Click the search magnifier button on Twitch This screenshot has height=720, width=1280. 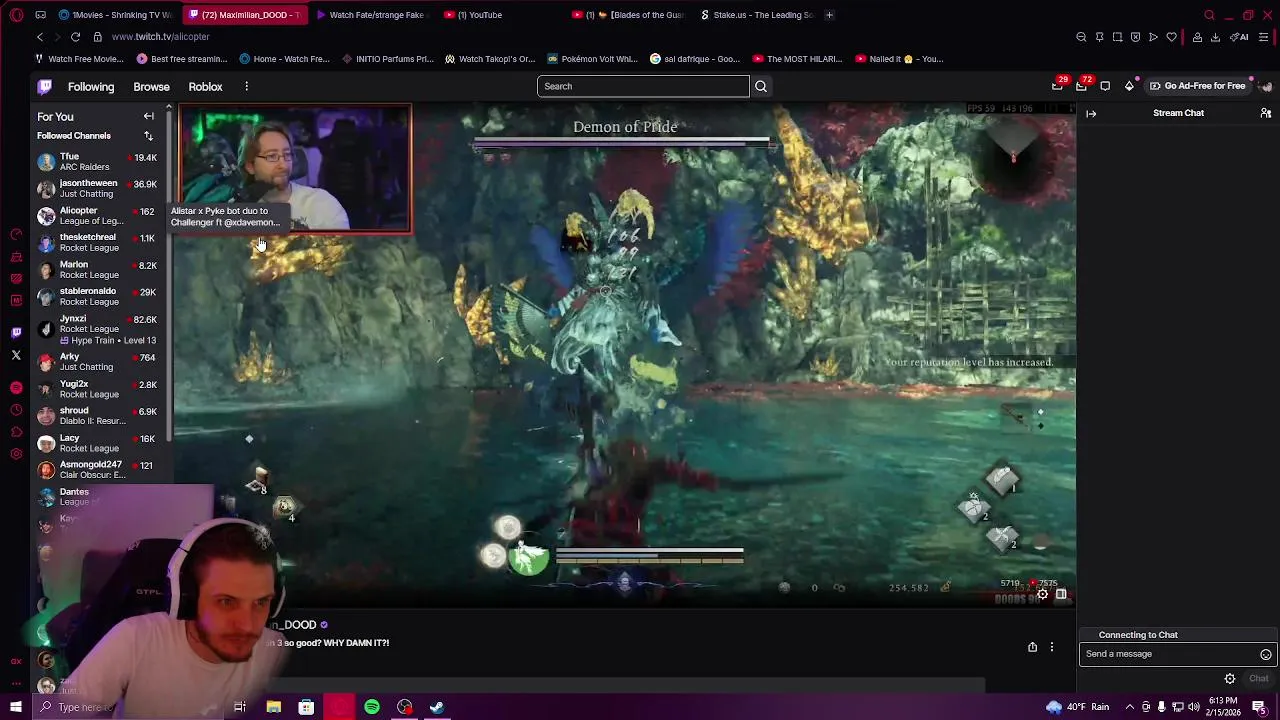[x=761, y=86]
